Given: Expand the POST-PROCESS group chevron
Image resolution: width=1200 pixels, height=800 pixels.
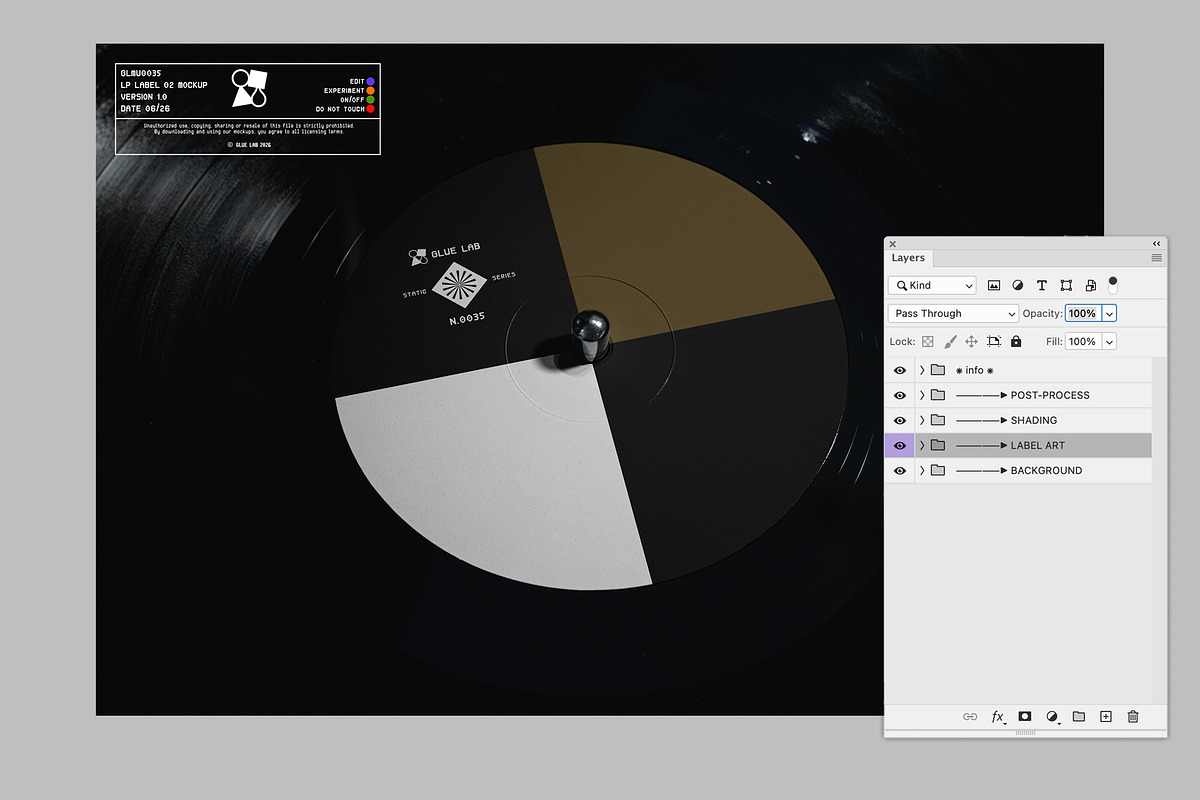Looking at the screenshot, I should pyautogui.click(x=922, y=395).
